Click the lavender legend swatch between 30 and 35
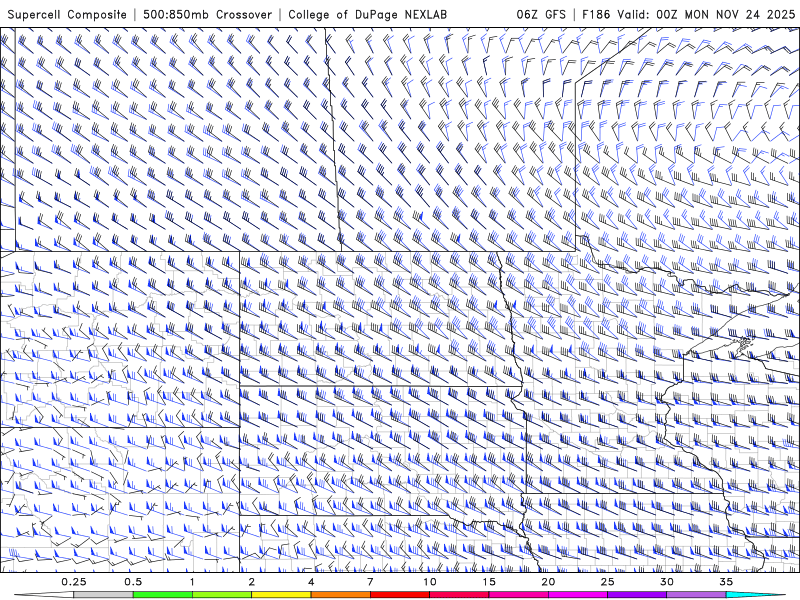Screen dimensions: 800x600 click(696, 595)
